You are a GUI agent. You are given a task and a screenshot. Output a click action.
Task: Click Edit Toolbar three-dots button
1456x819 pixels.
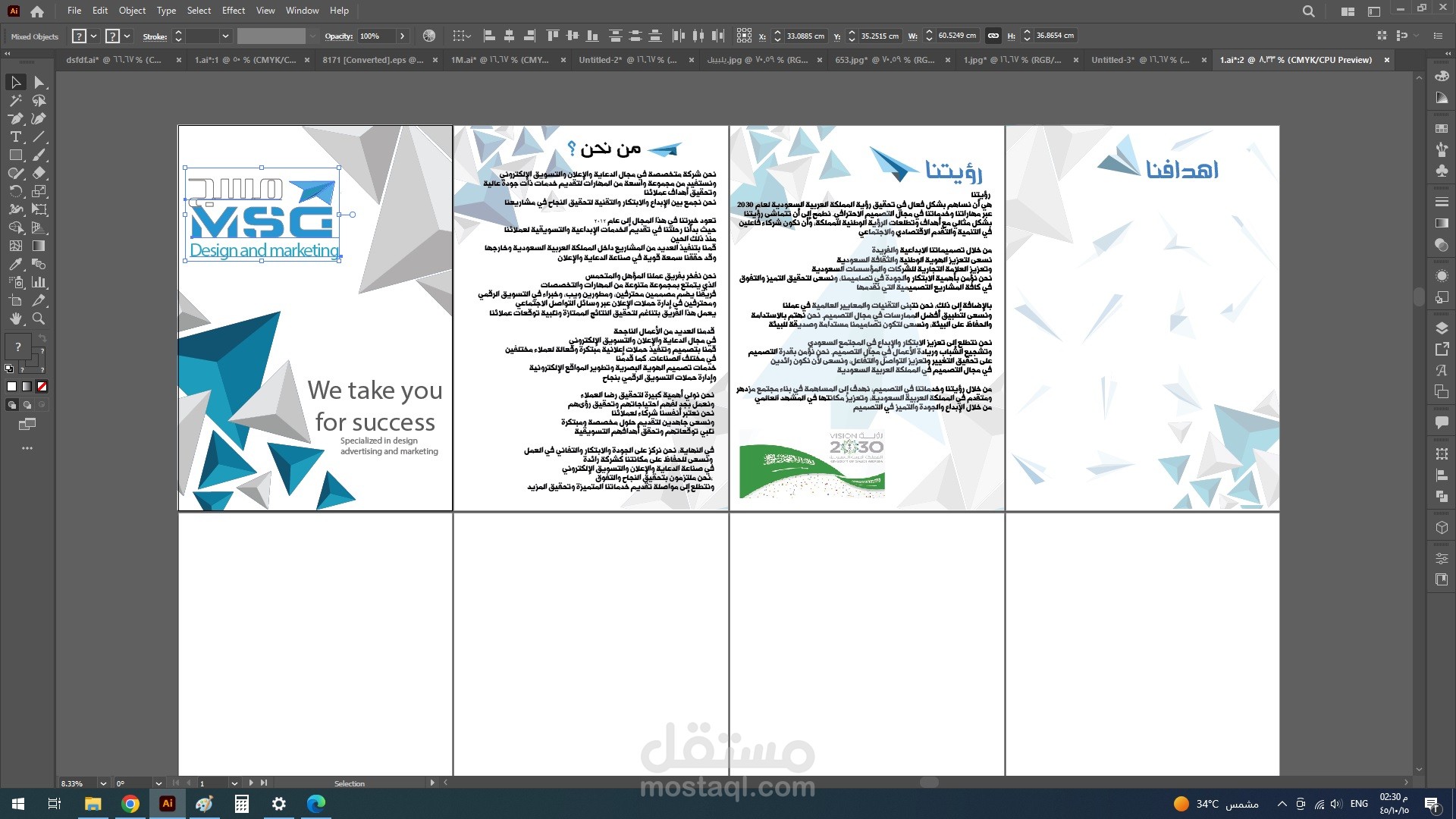[27, 448]
